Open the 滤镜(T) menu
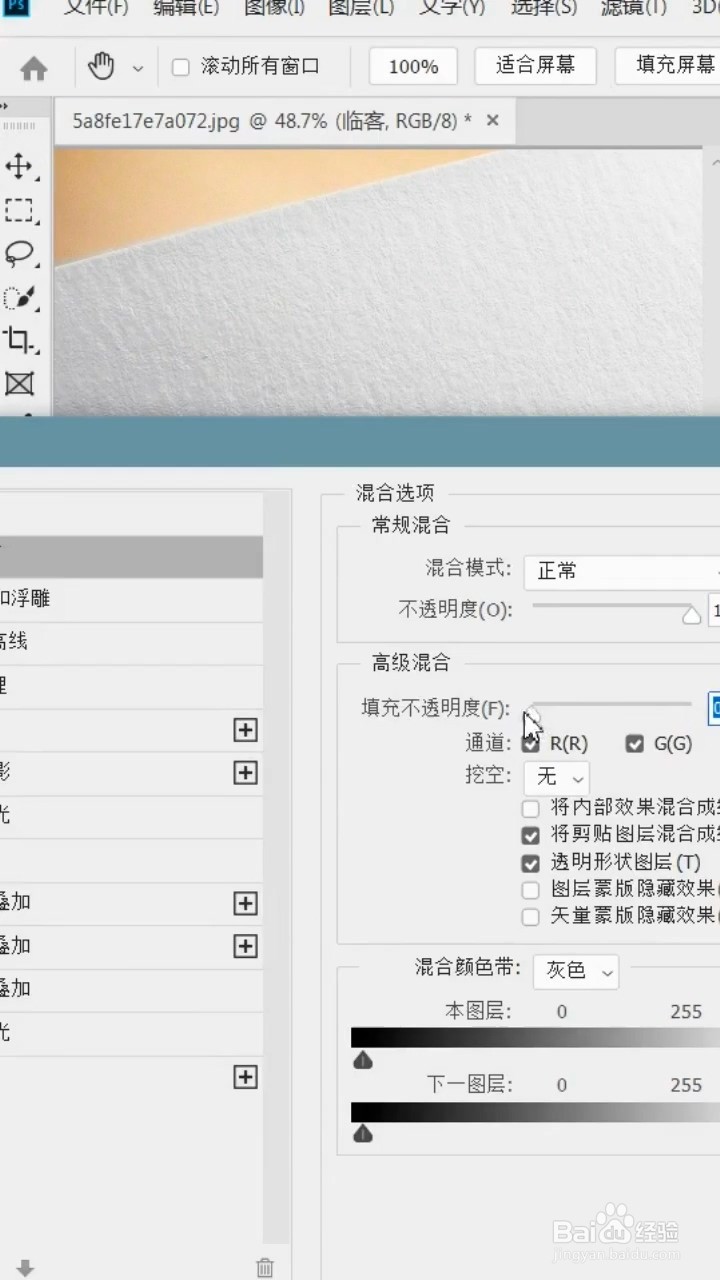720x1280 pixels. 634,9
